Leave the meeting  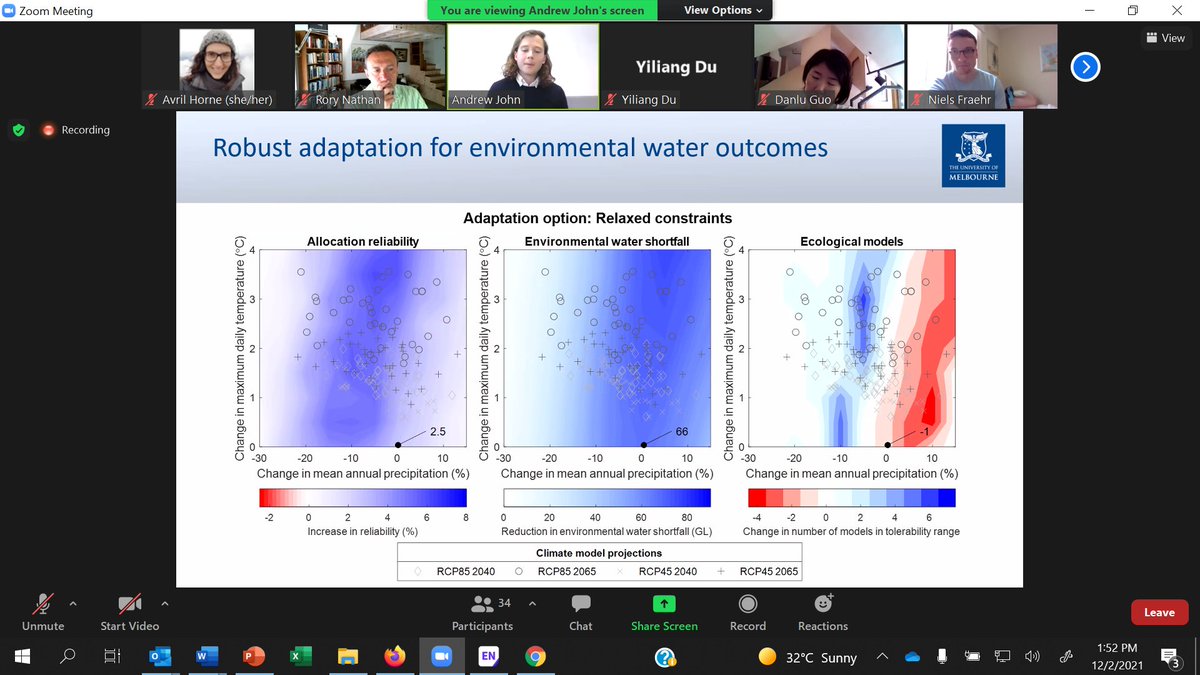[1159, 612]
